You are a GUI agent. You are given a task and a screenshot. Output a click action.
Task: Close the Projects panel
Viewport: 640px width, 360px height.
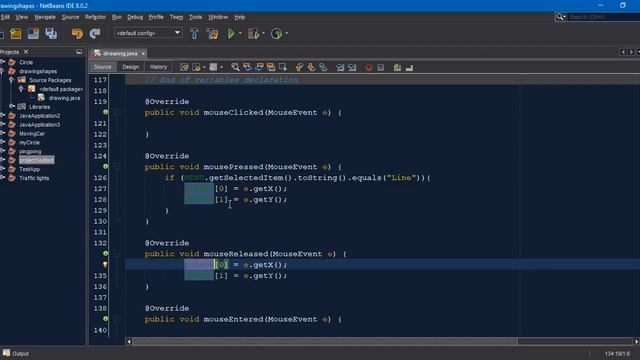tap(26, 52)
